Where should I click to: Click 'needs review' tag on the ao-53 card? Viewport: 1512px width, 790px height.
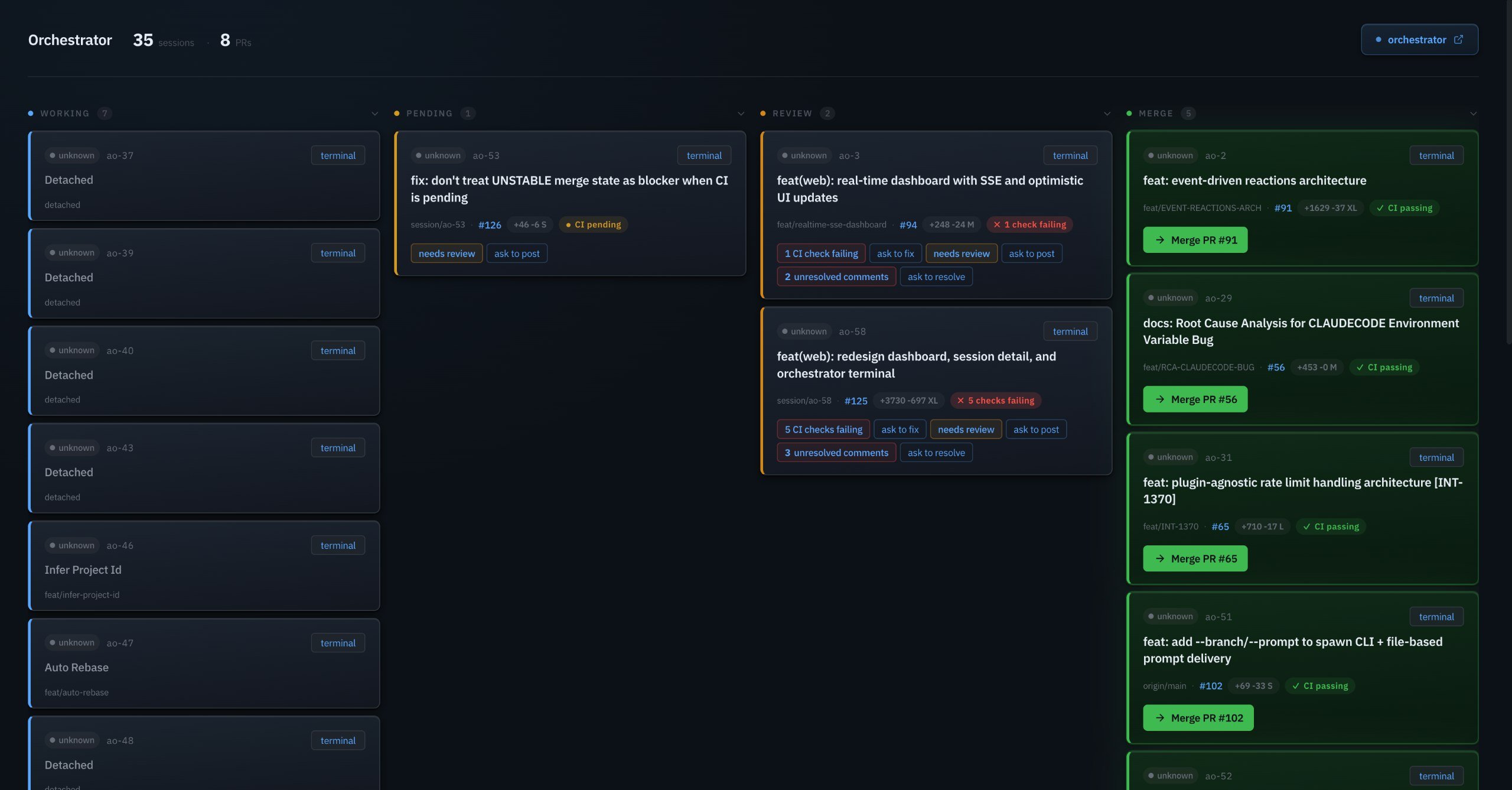tap(447, 253)
